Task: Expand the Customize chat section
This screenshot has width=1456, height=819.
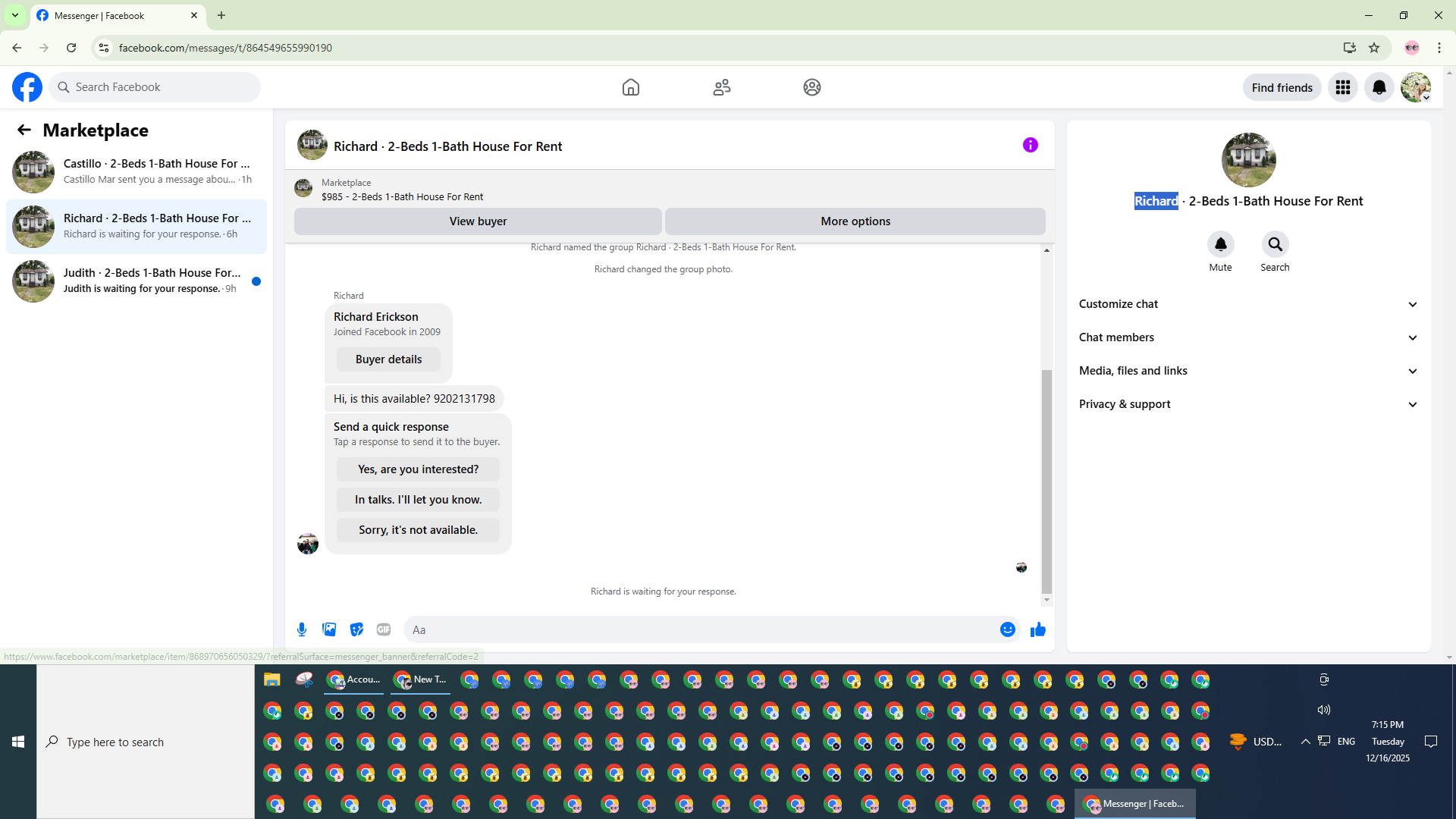Action: pos(1248,304)
